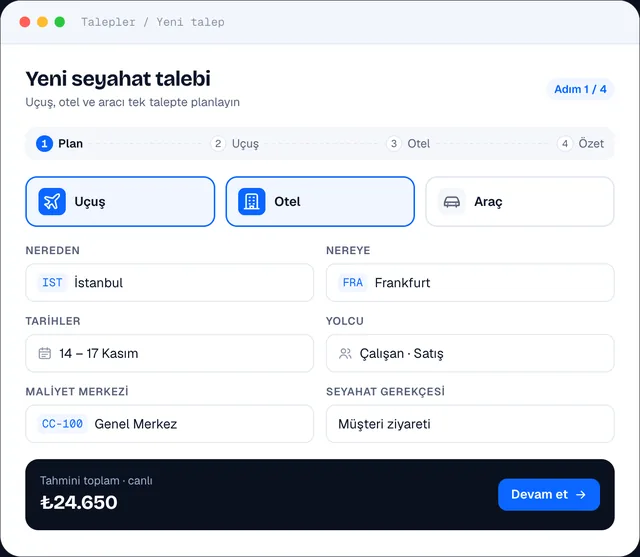Click the red close window button
The image size is (640, 557).
pyautogui.click(x=25, y=22)
